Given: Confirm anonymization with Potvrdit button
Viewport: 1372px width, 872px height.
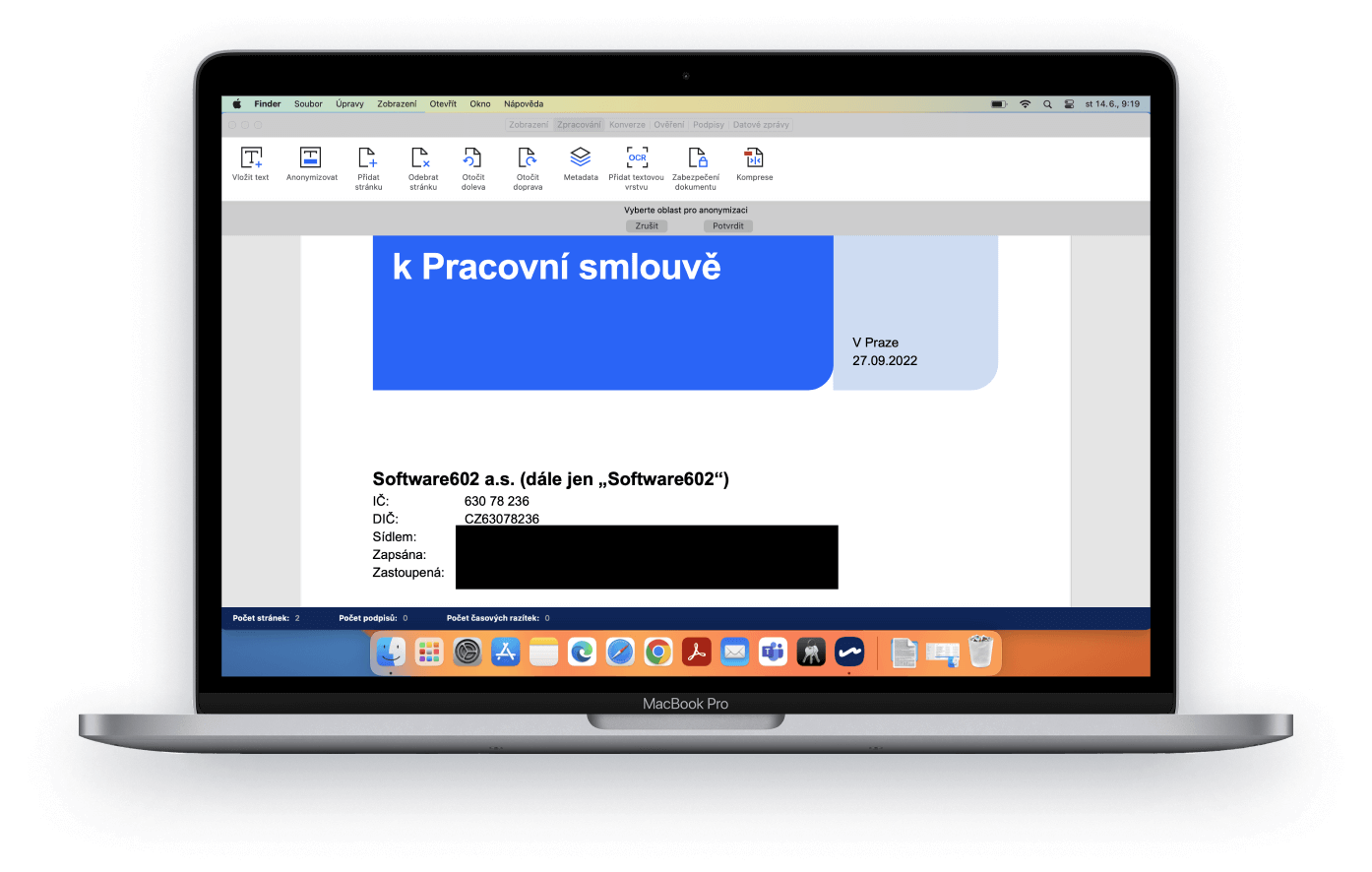Looking at the screenshot, I should (728, 226).
